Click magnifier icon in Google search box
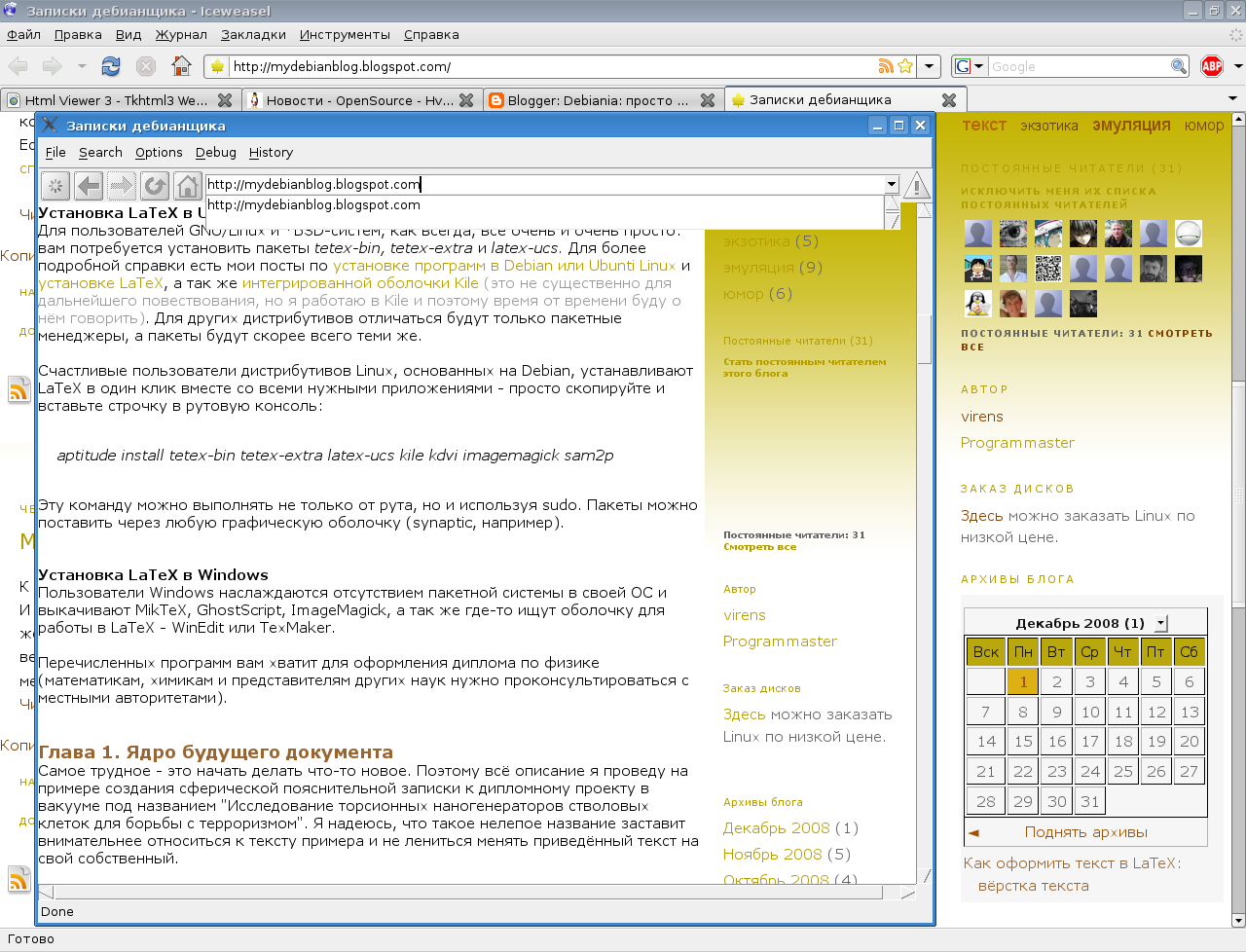This screenshot has width=1246, height=952. pos(1179,66)
